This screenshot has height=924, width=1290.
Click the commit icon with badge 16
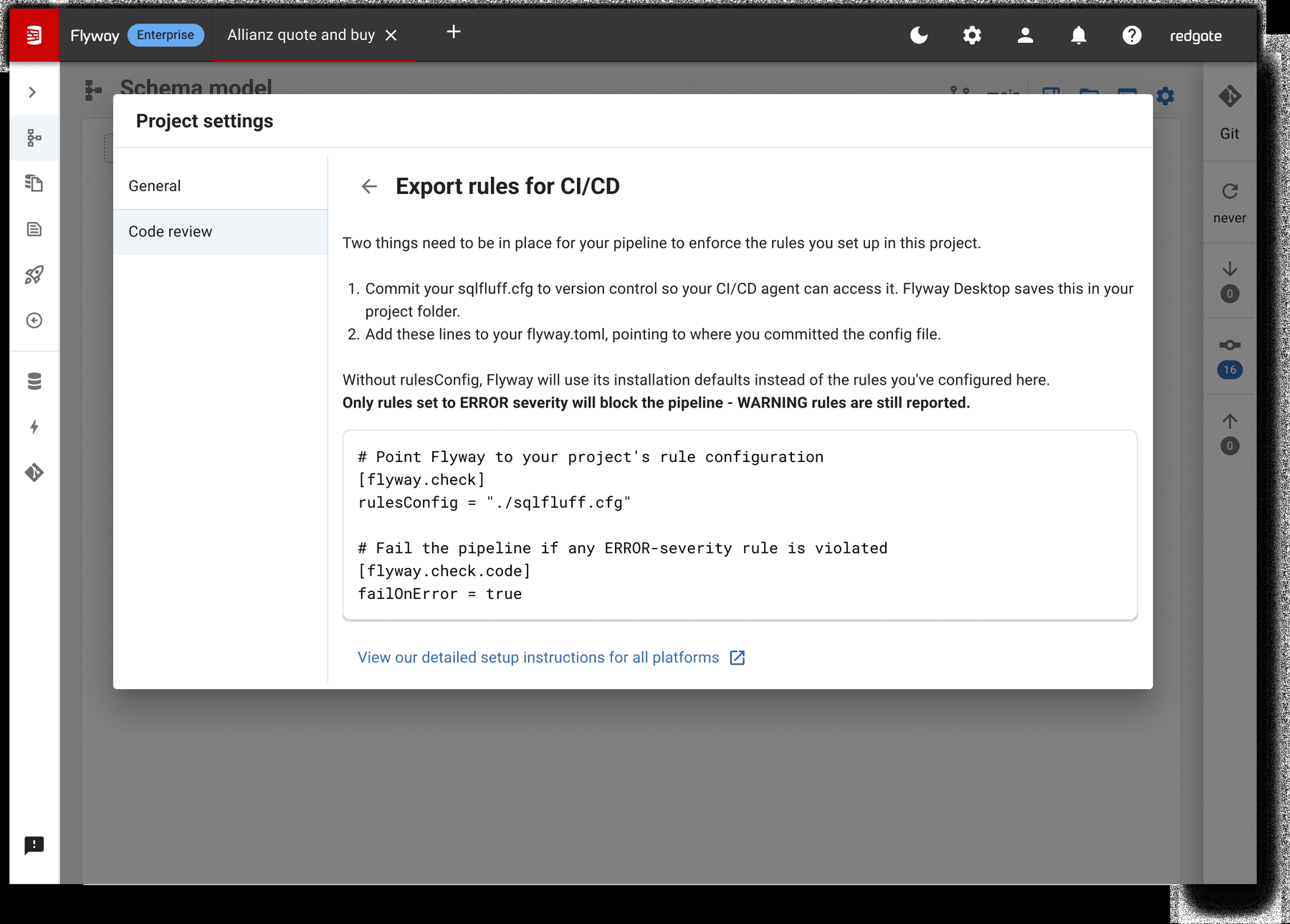(x=1230, y=357)
